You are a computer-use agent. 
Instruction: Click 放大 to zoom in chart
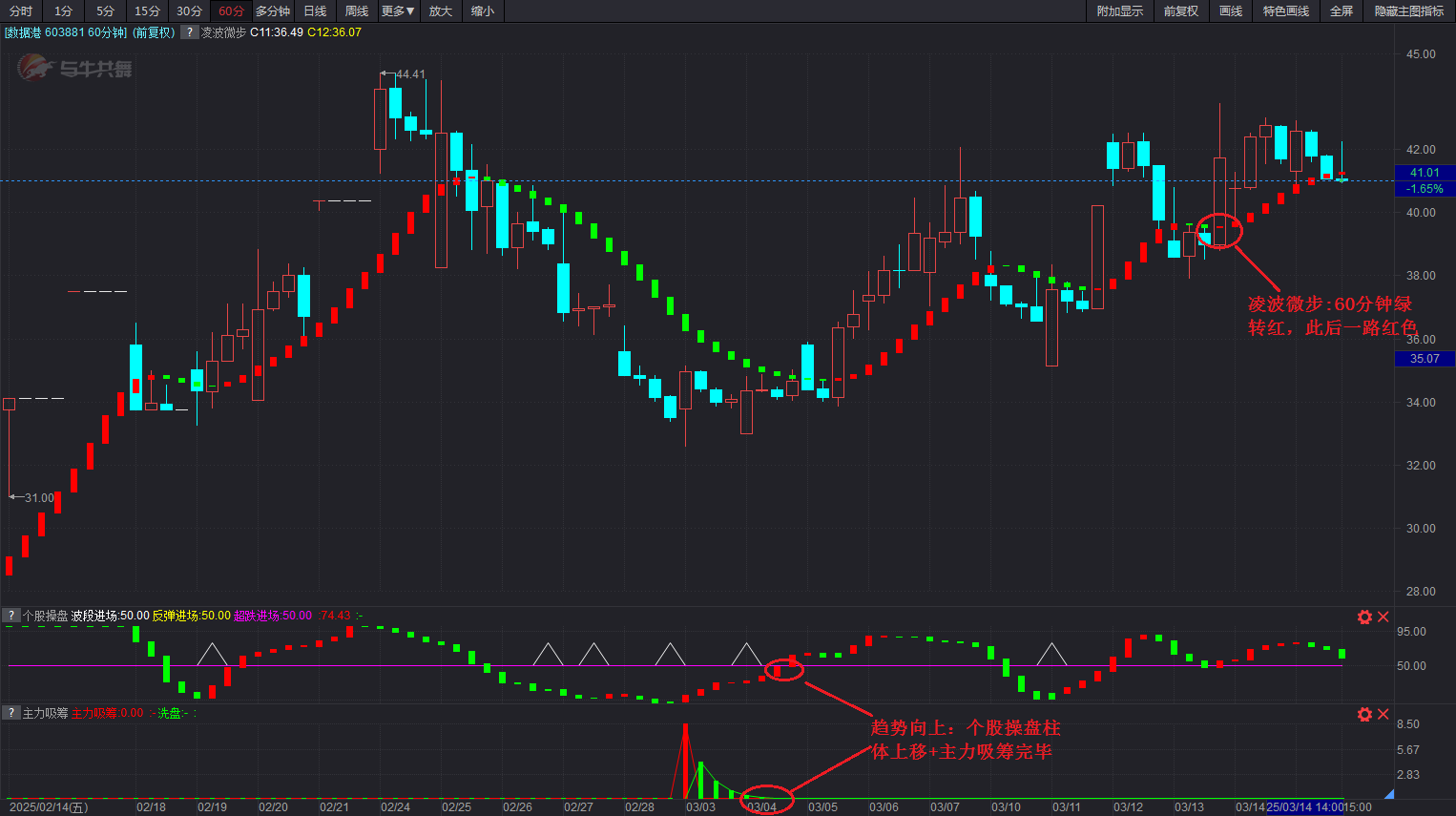[x=441, y=11]
